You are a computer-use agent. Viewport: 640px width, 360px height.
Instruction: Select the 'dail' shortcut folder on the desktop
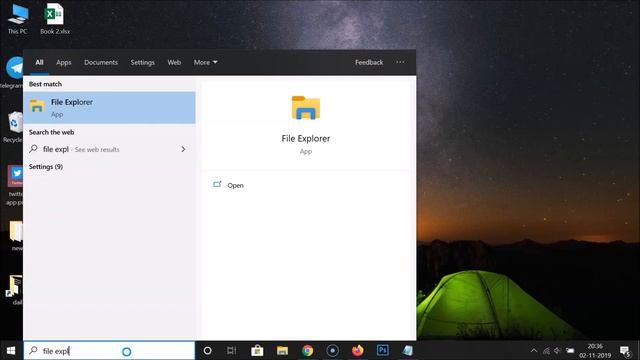click(x=15, y=290)
